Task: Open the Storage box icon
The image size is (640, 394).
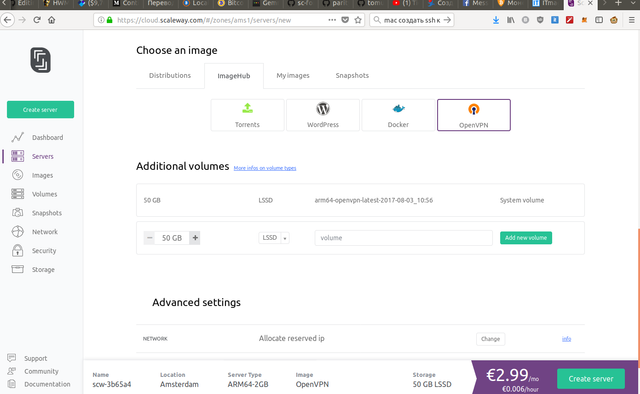Action: tap(18, 269)
